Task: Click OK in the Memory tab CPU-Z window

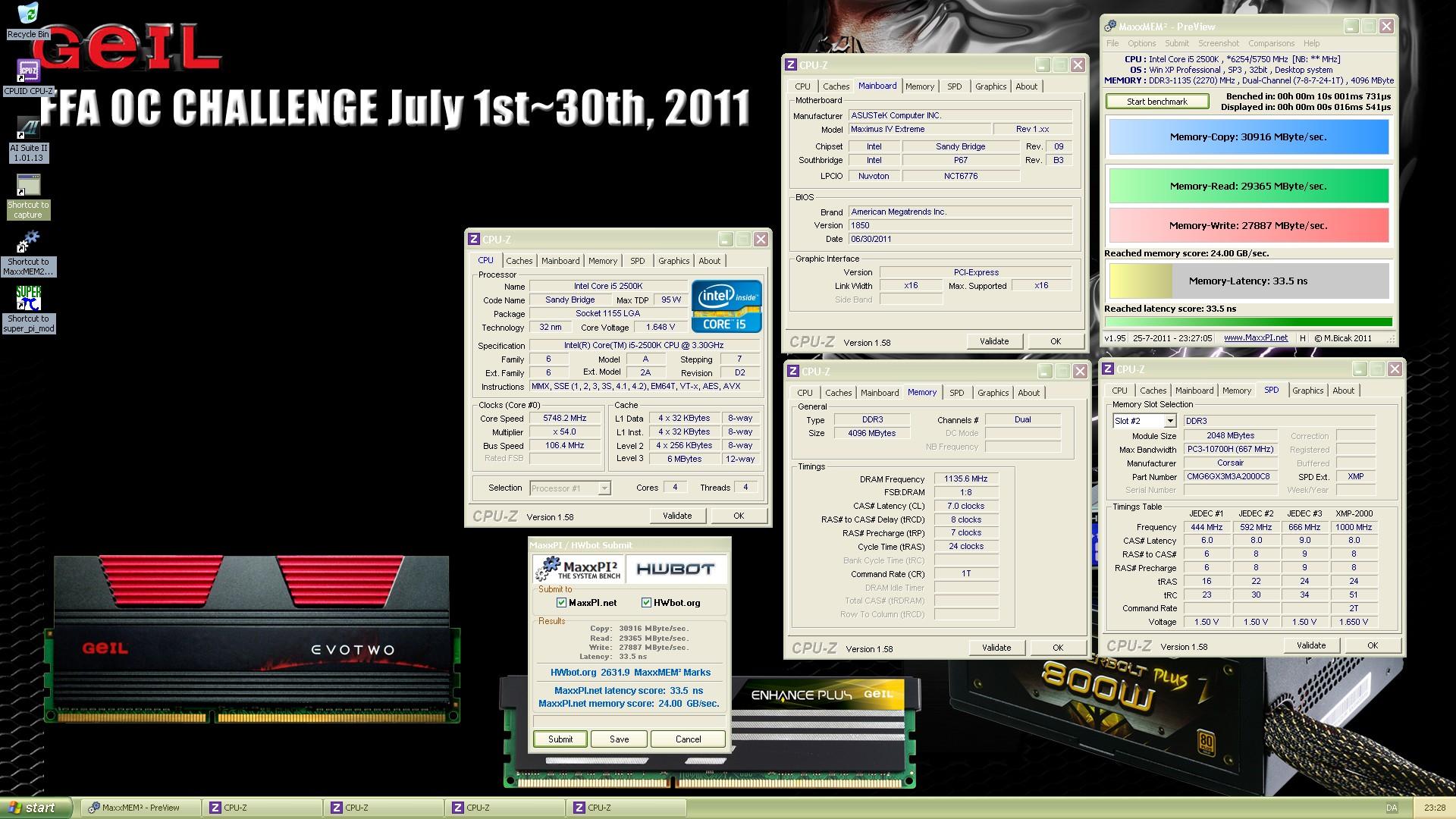Action: point(1058,648)
